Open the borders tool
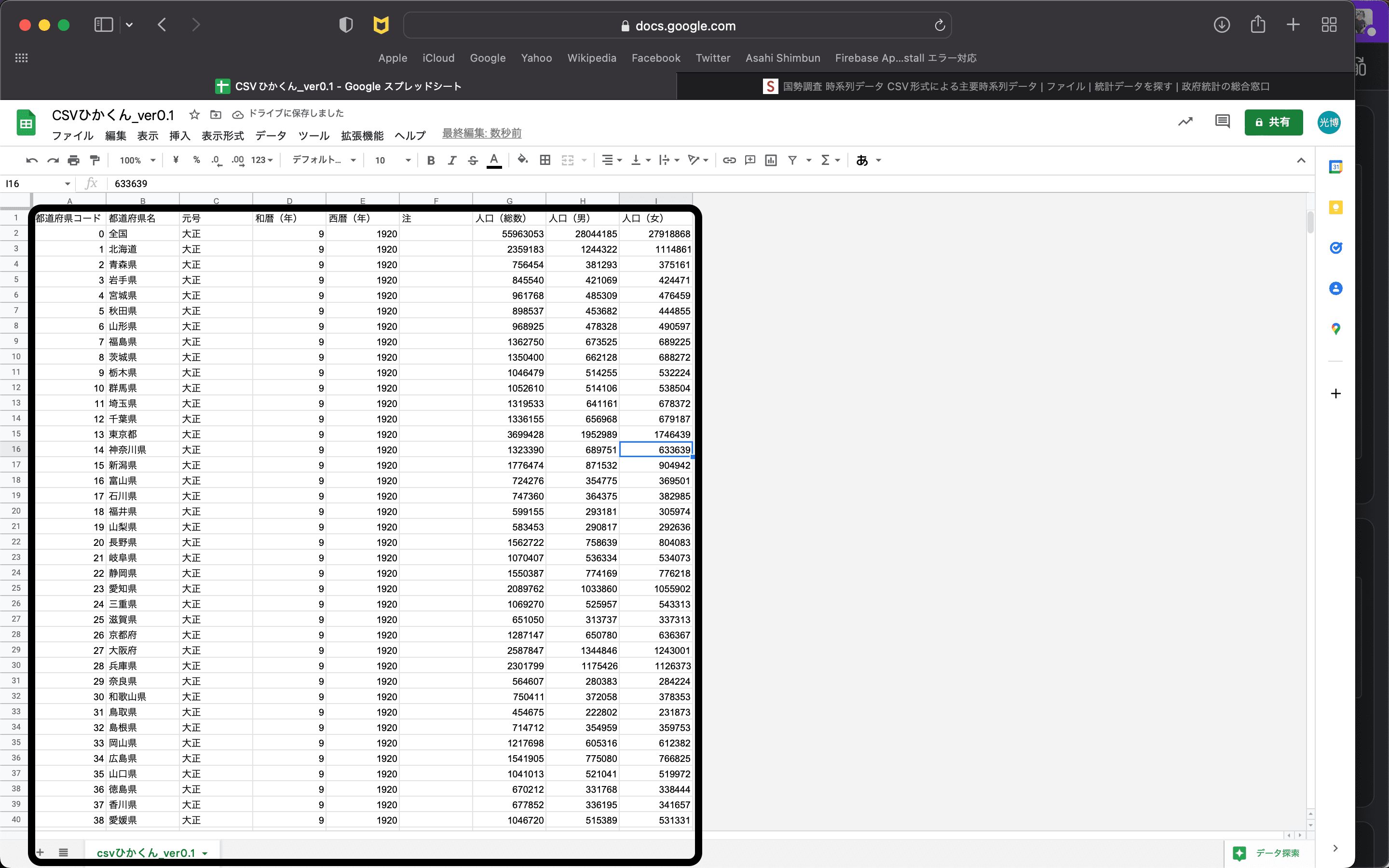1389x868 pixels. tap(545, 160)
